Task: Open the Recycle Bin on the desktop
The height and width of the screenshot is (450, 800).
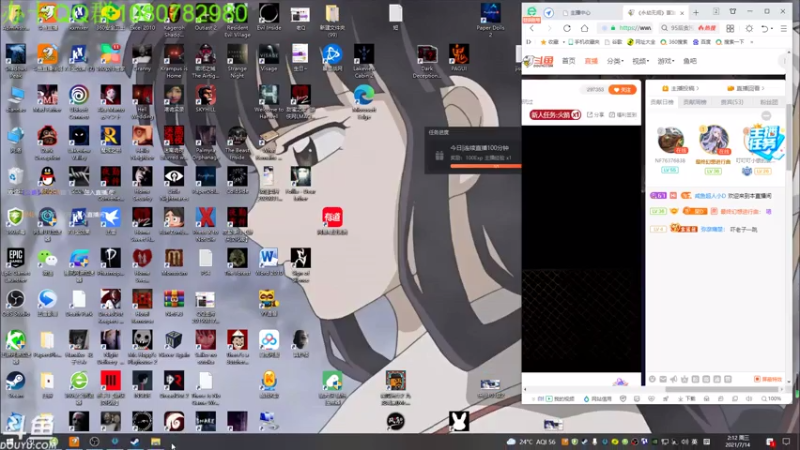Action: 16,181
